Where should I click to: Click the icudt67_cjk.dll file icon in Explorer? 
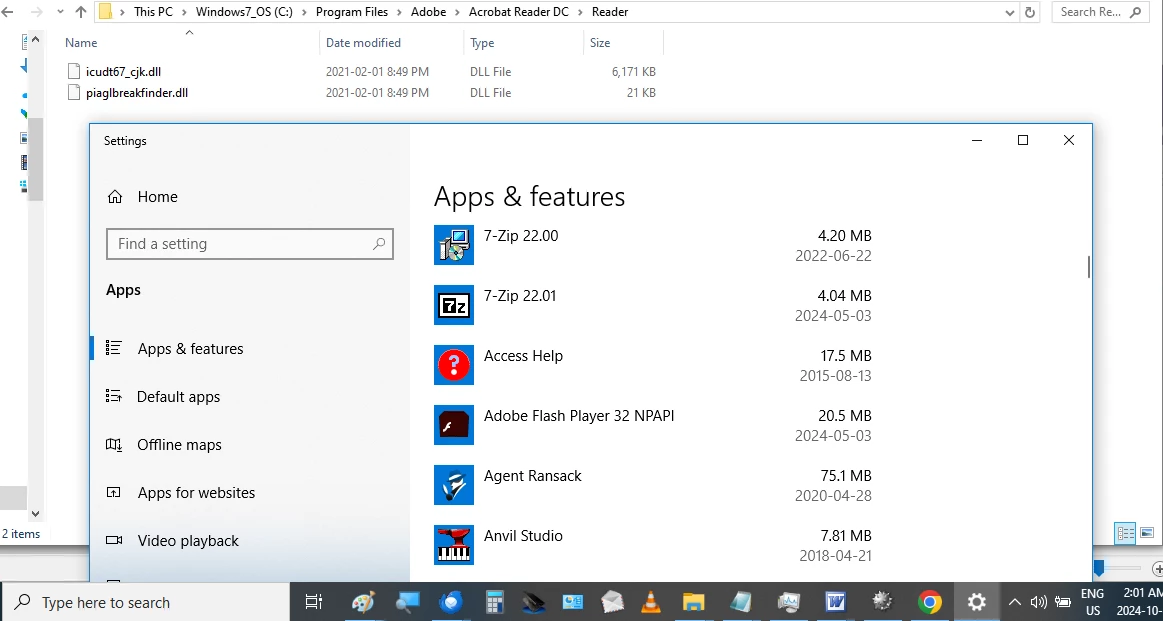coord(73,72)
